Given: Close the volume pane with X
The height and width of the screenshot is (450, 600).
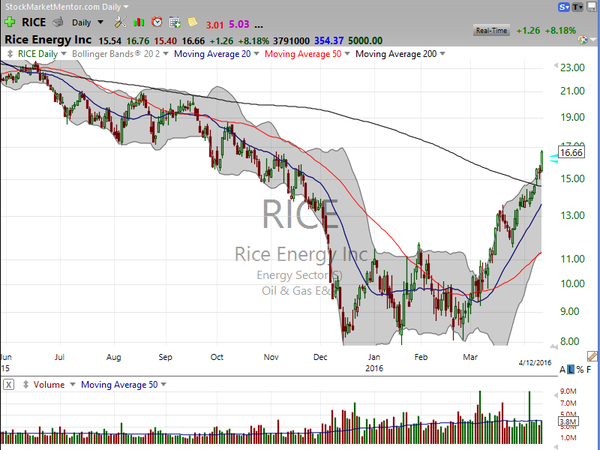Looking at the screenshot, I should point(9,385).
